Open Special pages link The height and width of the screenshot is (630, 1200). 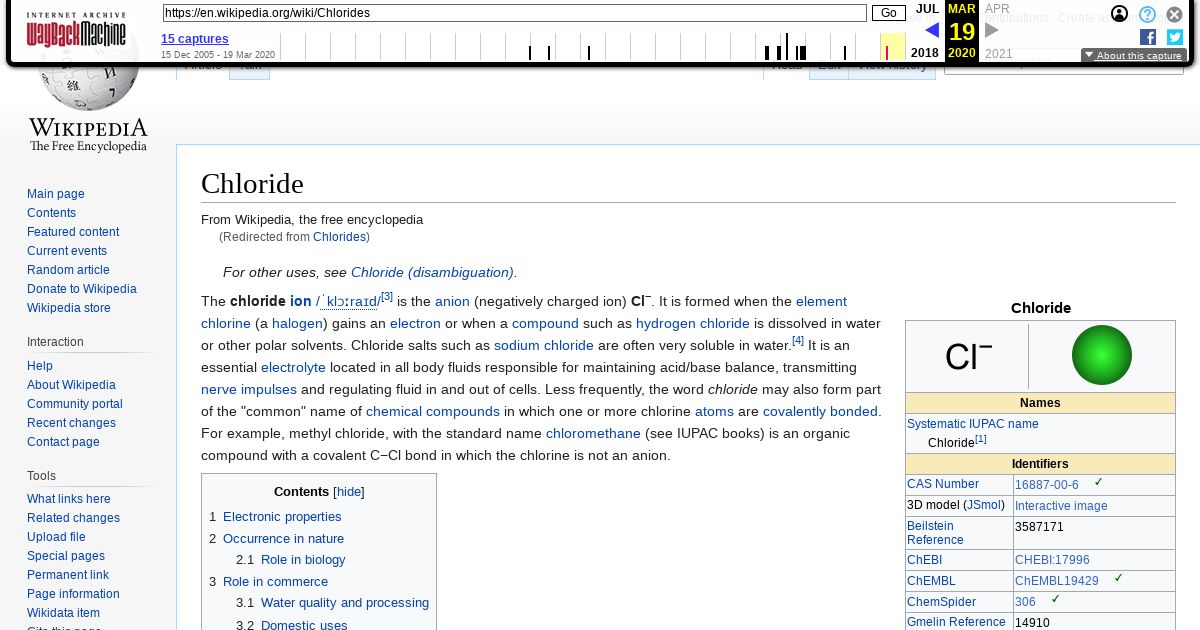point(66,556)
